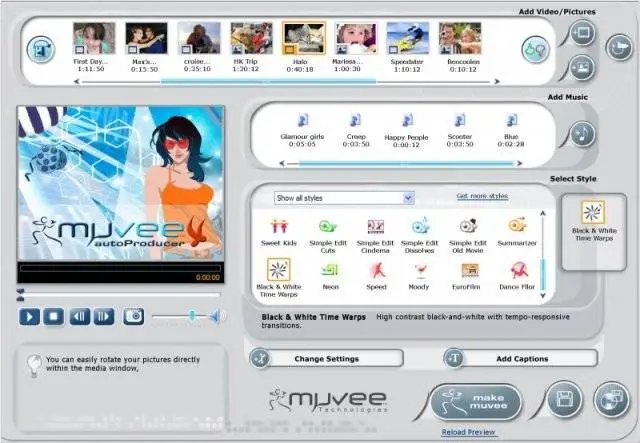The image size is (640, 443).
Task: Select the Blue music file
Action: (511, 130)
